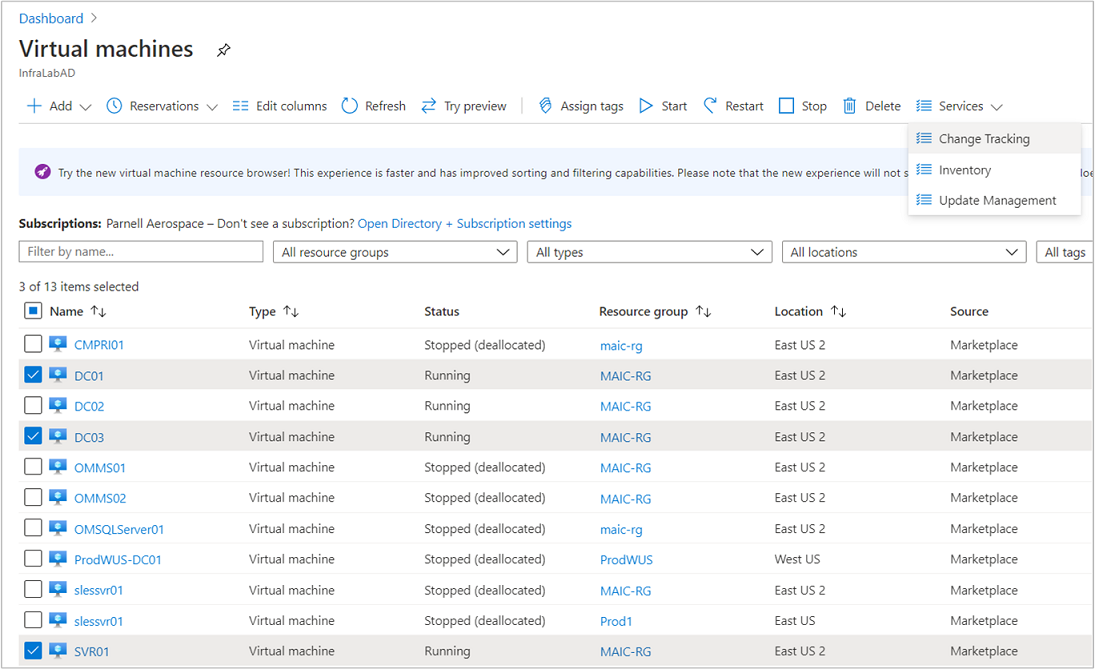The height and width of the screenshot is (669, 1095).
Task: Open the All locations filter dropdown
Action: click(x=903, y=252)
